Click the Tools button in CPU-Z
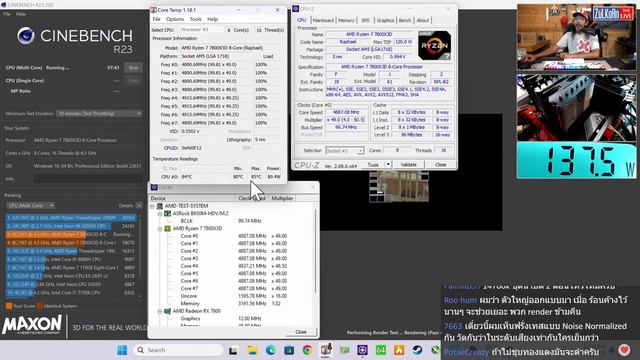This screenshot has height=360, width=640. pyautogui.click(x=373, y=164)
